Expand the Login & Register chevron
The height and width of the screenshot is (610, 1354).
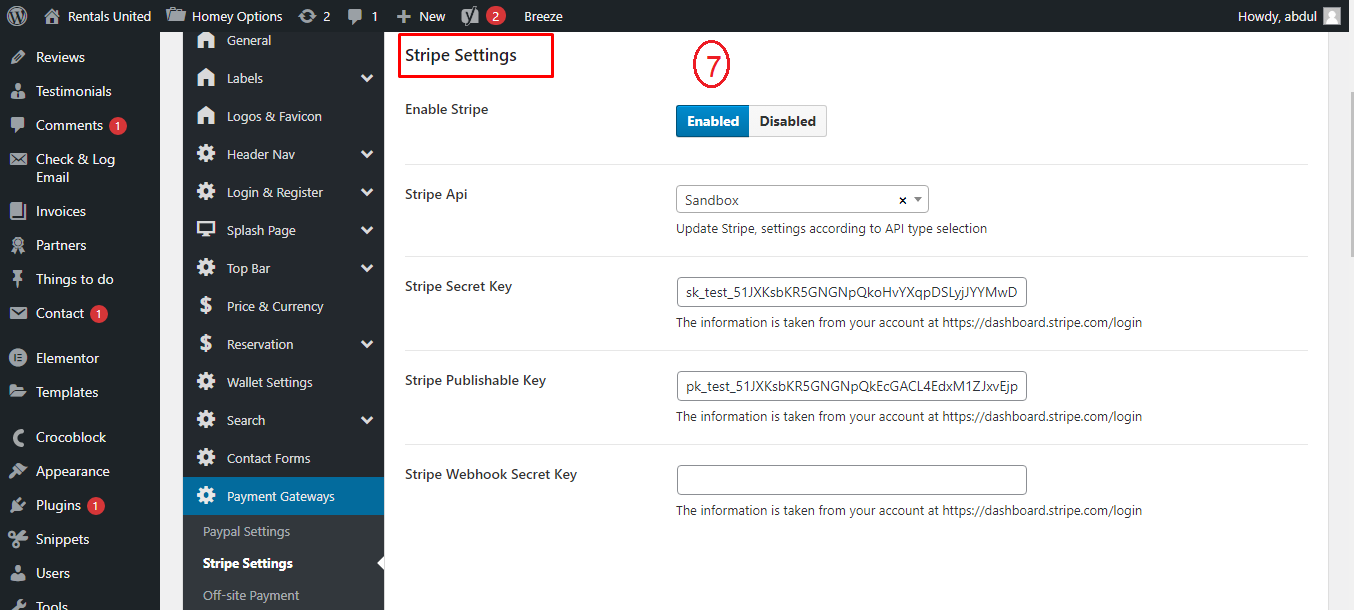point(367,192)
